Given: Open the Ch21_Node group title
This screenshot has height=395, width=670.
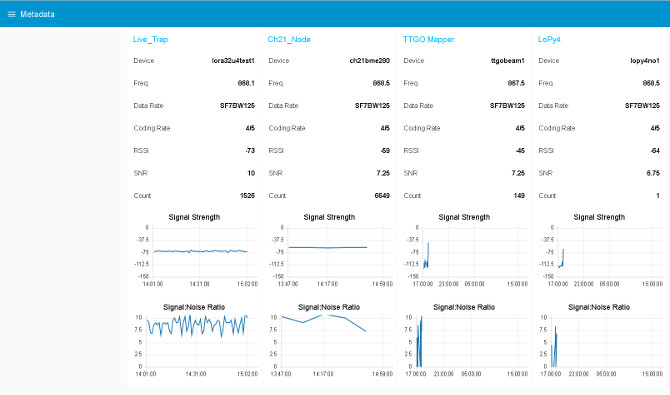Looking at the screenshot, I should 289,39.
